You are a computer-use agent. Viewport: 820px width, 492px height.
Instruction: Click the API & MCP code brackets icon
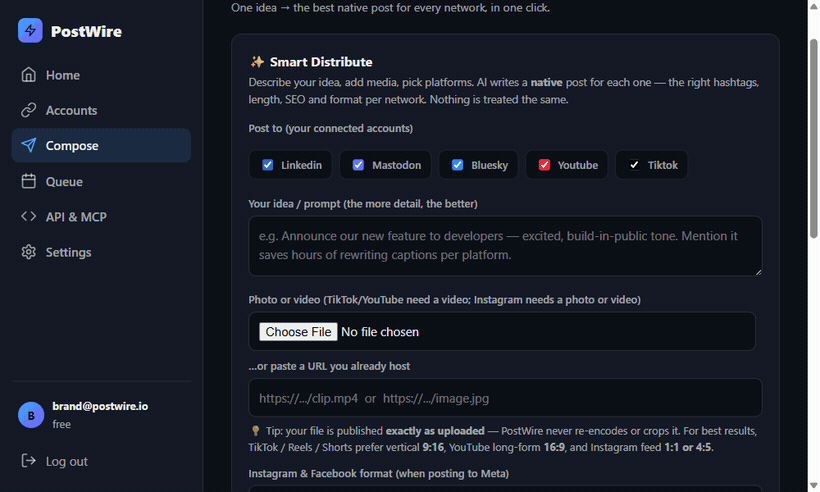(x=29, y=216)
